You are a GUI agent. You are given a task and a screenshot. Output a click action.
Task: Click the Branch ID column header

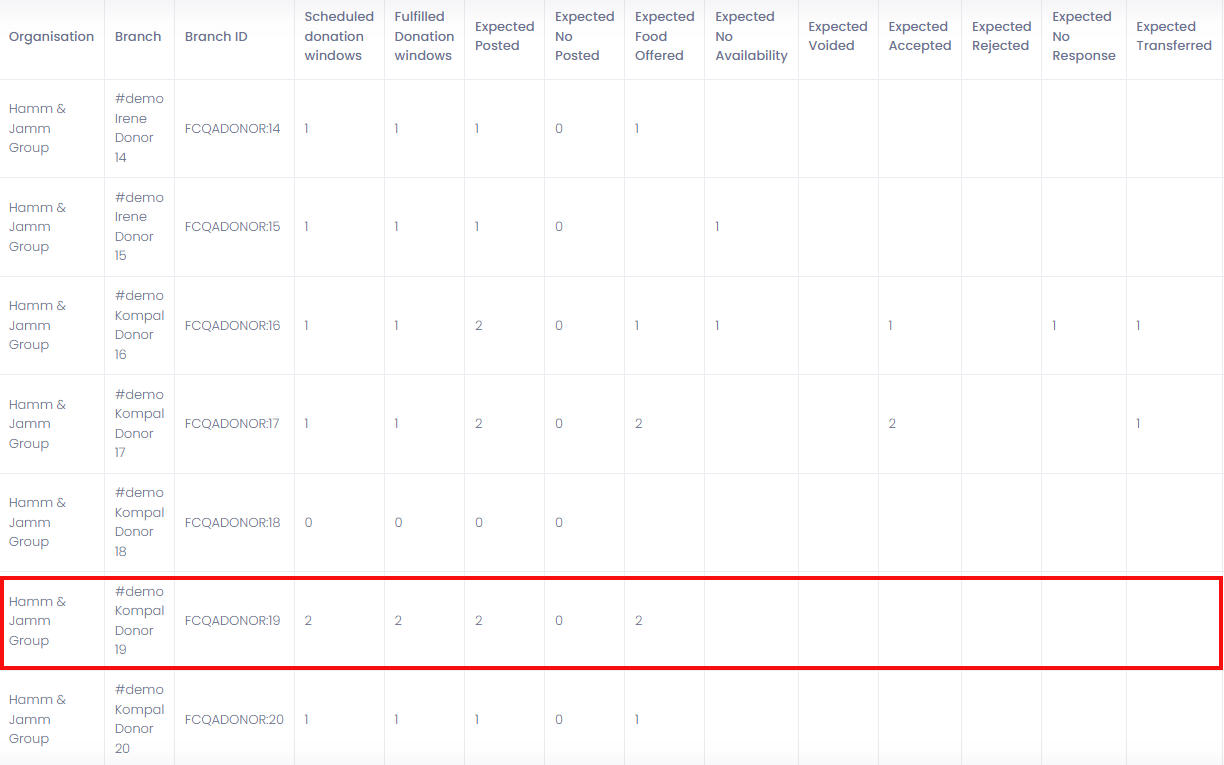point(216,37)
